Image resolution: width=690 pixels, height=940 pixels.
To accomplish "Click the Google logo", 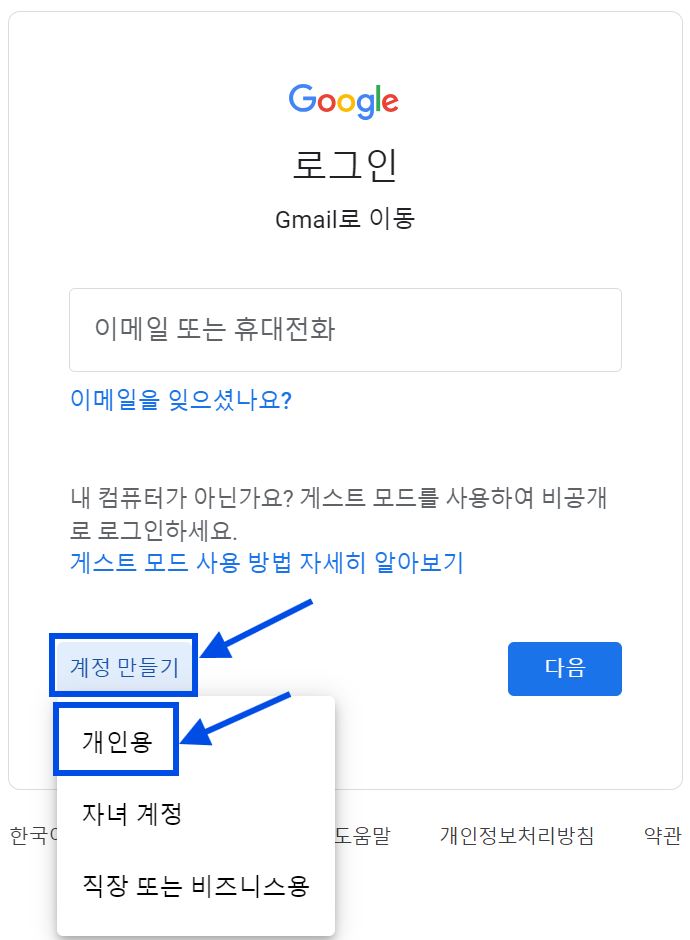I will tap(344, 100).
